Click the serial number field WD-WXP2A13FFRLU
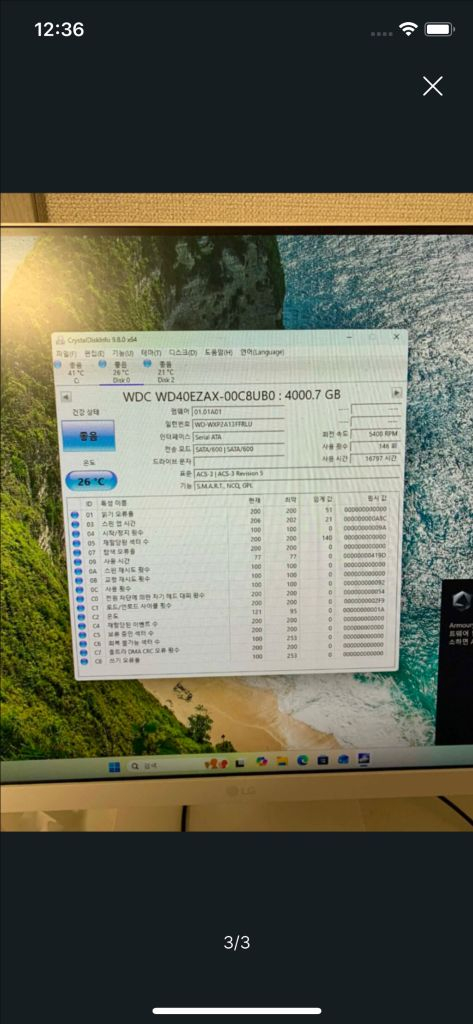 point(238,424)
